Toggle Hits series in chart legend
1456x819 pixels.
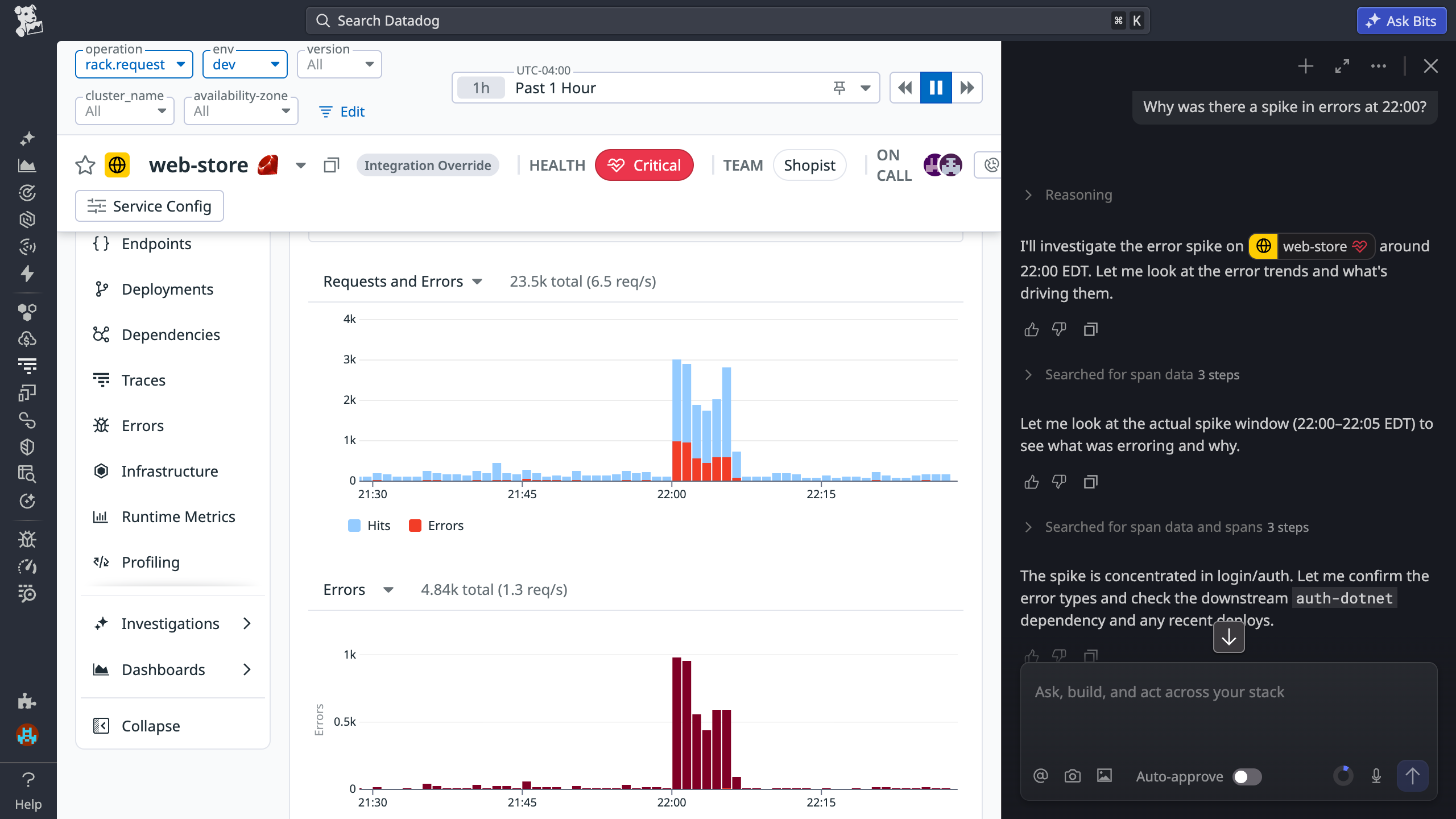click(369, 526)
